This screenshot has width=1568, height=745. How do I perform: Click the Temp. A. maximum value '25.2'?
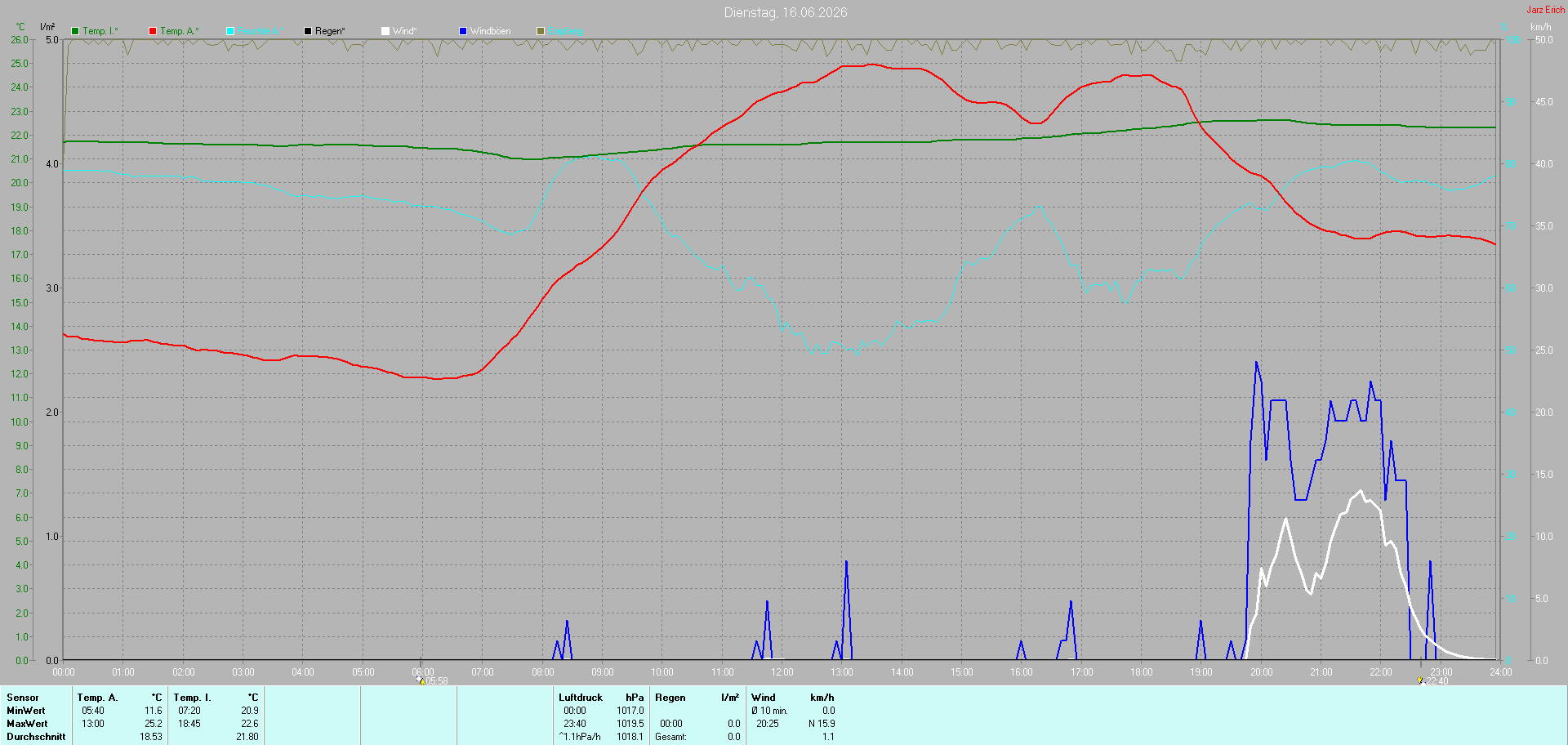tap(154, 724)
